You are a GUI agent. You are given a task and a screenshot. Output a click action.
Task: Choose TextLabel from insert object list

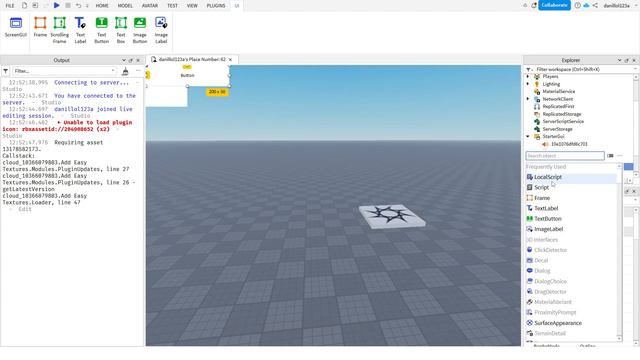coord(571,208)
